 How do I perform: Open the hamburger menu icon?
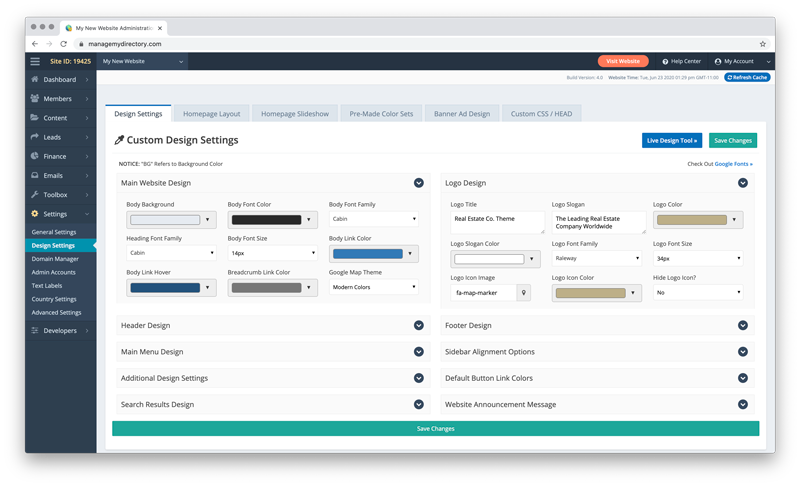tap(35, 61)
